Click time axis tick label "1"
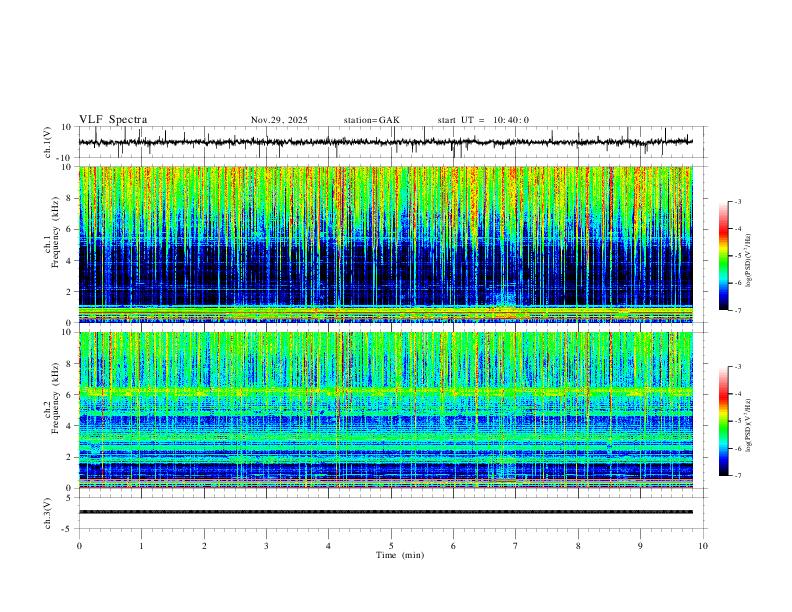 pos(141,546)
